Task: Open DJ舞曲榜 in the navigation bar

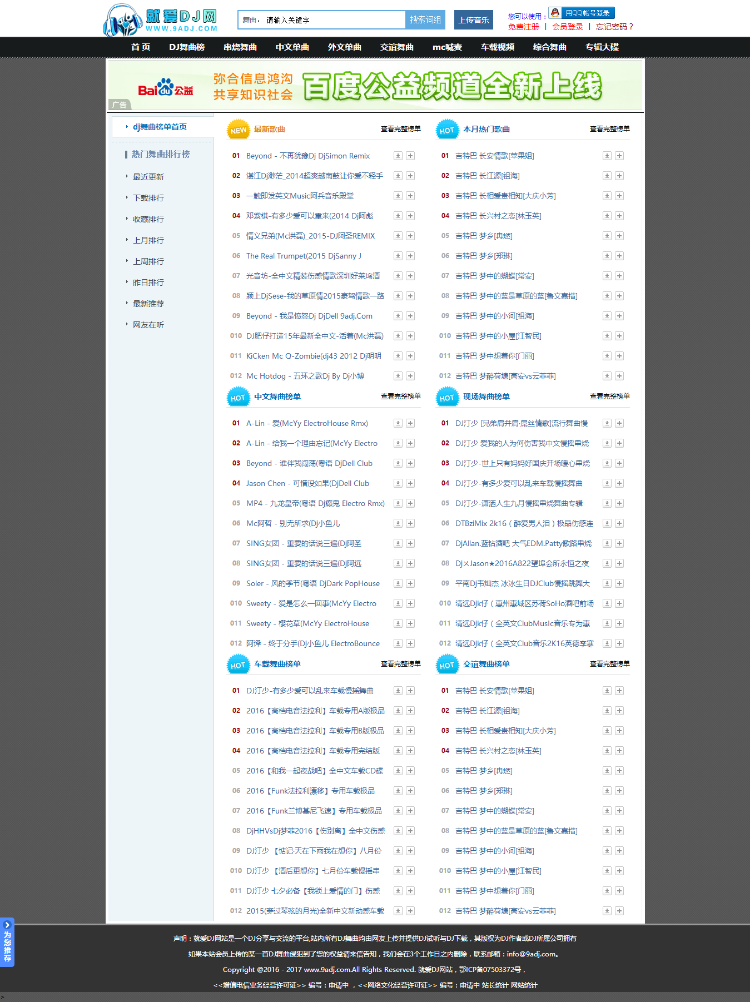Action: pyautogui.click(x=187, y=47)
